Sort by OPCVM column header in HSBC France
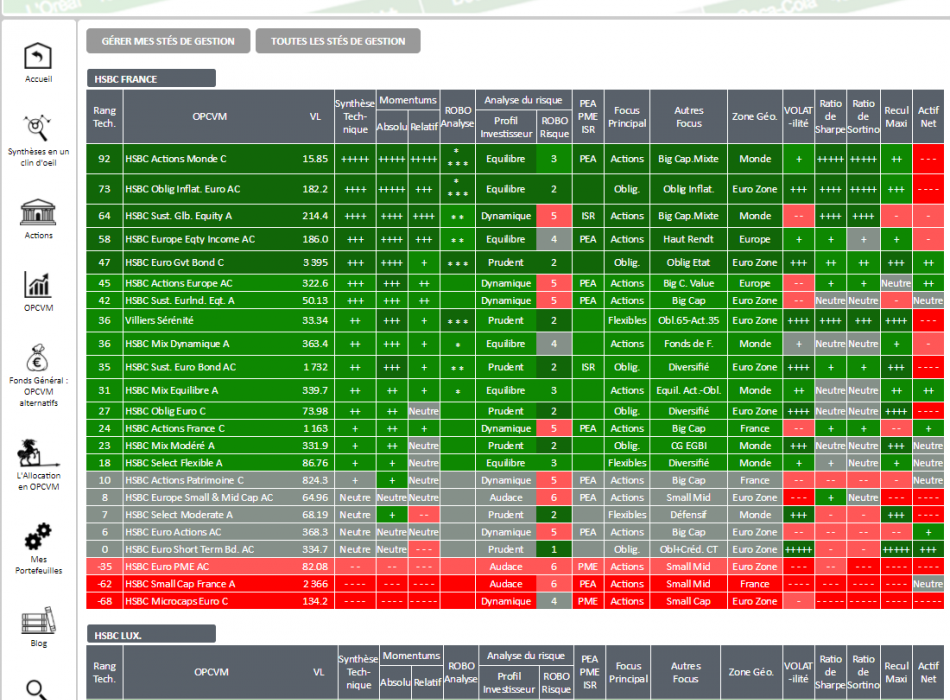Viewport: 950px width, 700px height. click(x=210, y=117)
